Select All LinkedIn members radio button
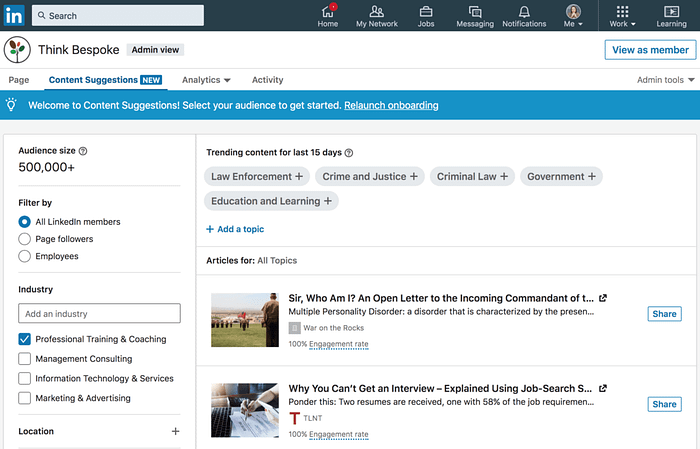This screenshot has height=449, width=700. click(x=25, y=222)
